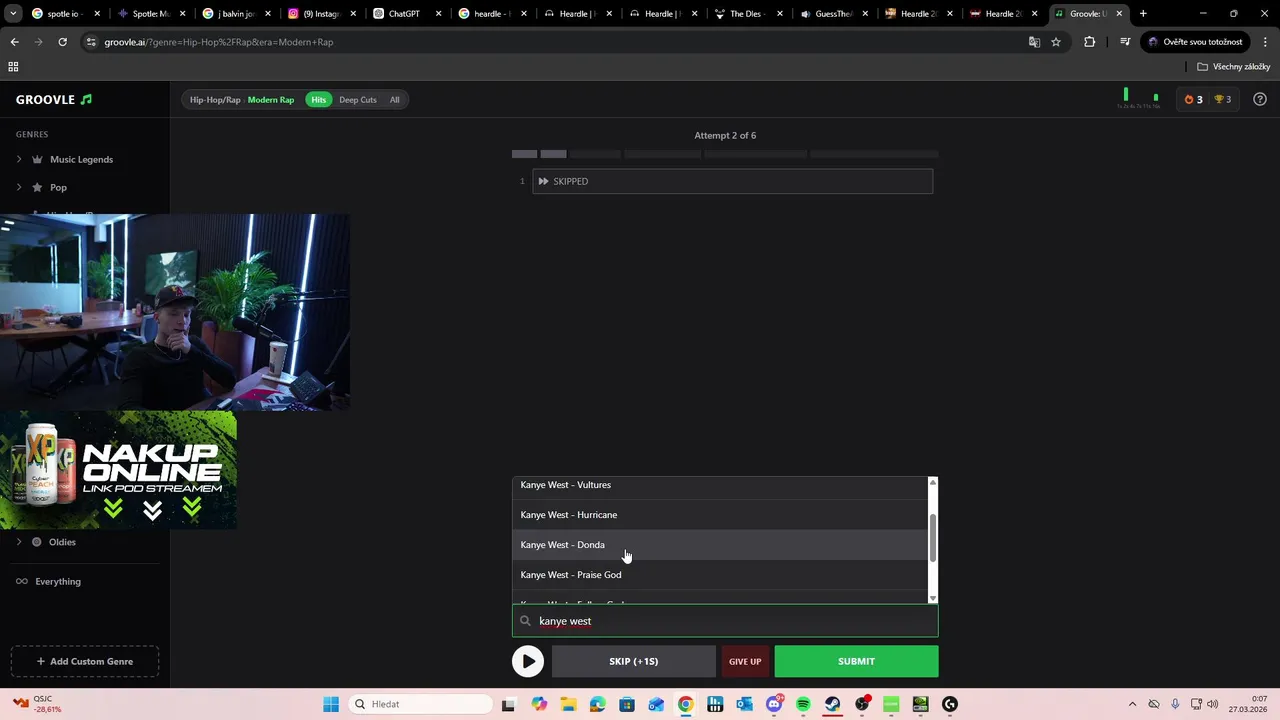Bookmark this page with the star icon
The width and height of the screenshot is (1280, 720).
click(1056, 42)
